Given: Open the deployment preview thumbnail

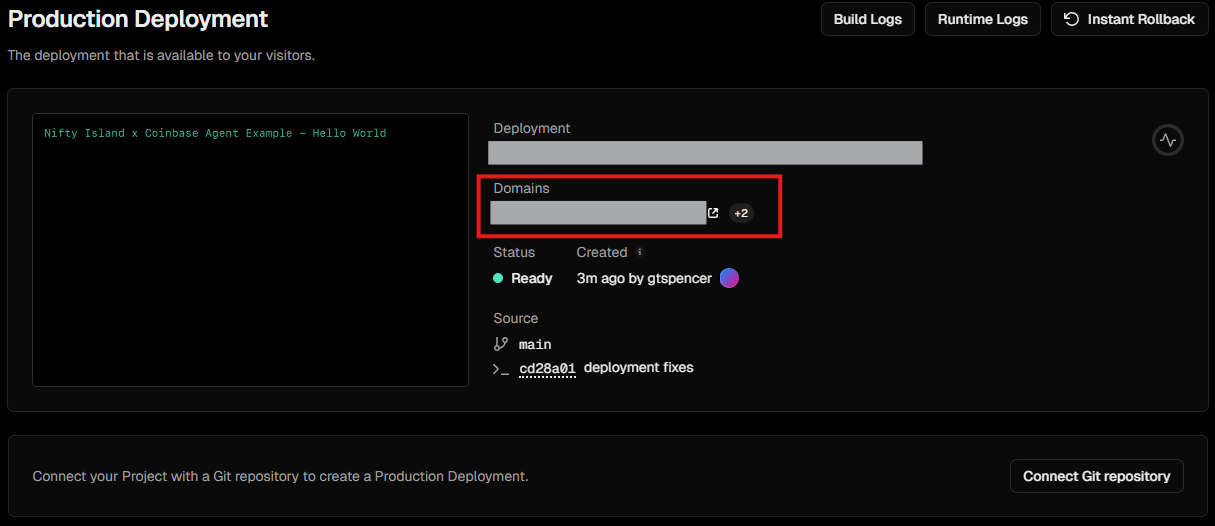Looking at the screenshot, I should pyautogui.click(x=250, y=249).
